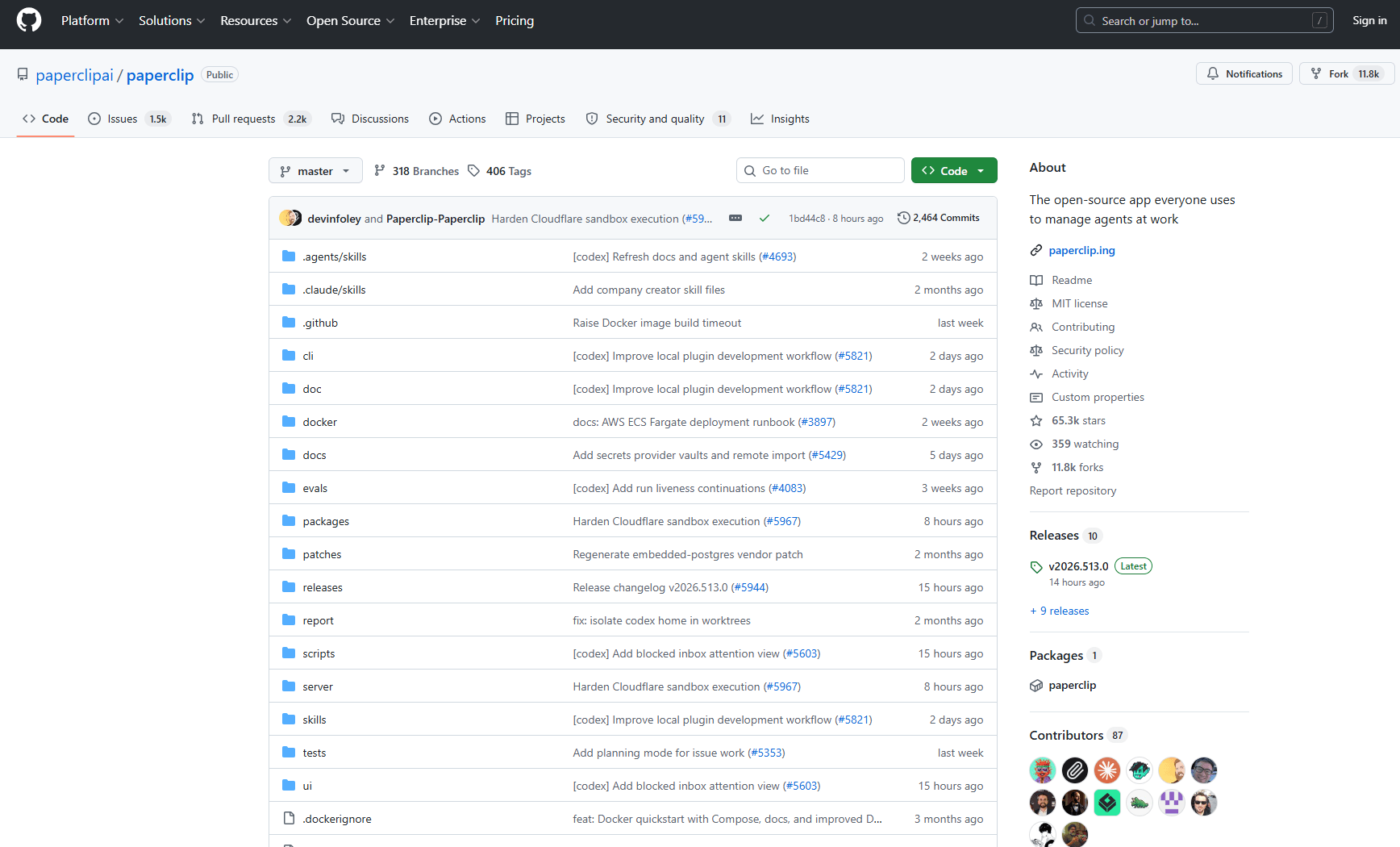
Task: Click the link icon beside paperclip.ing
Action: (1036, 251)
